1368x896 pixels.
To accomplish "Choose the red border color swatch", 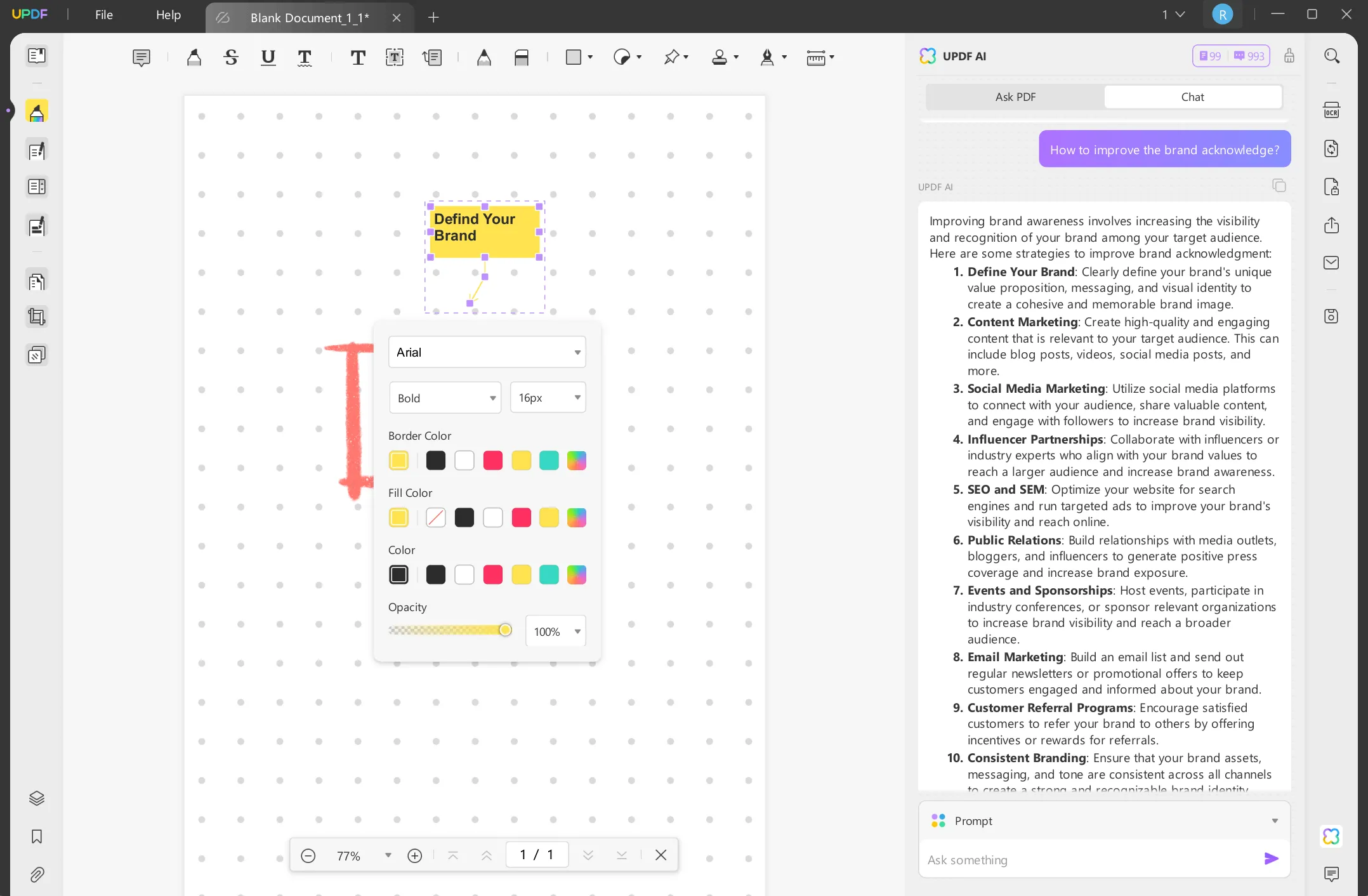I will 492,461.
